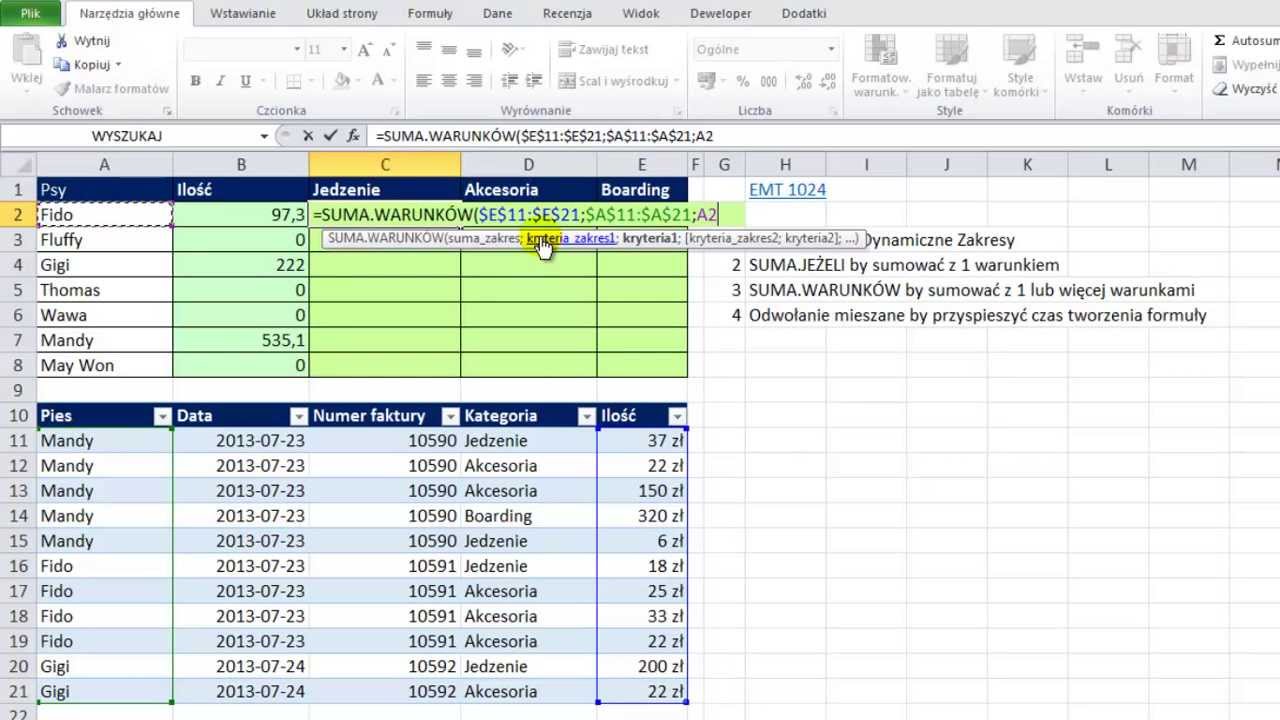Click the Autosumowanie sigma icon
The width and height of the screenshot is (1280, 720).
tap(1220, 41)
